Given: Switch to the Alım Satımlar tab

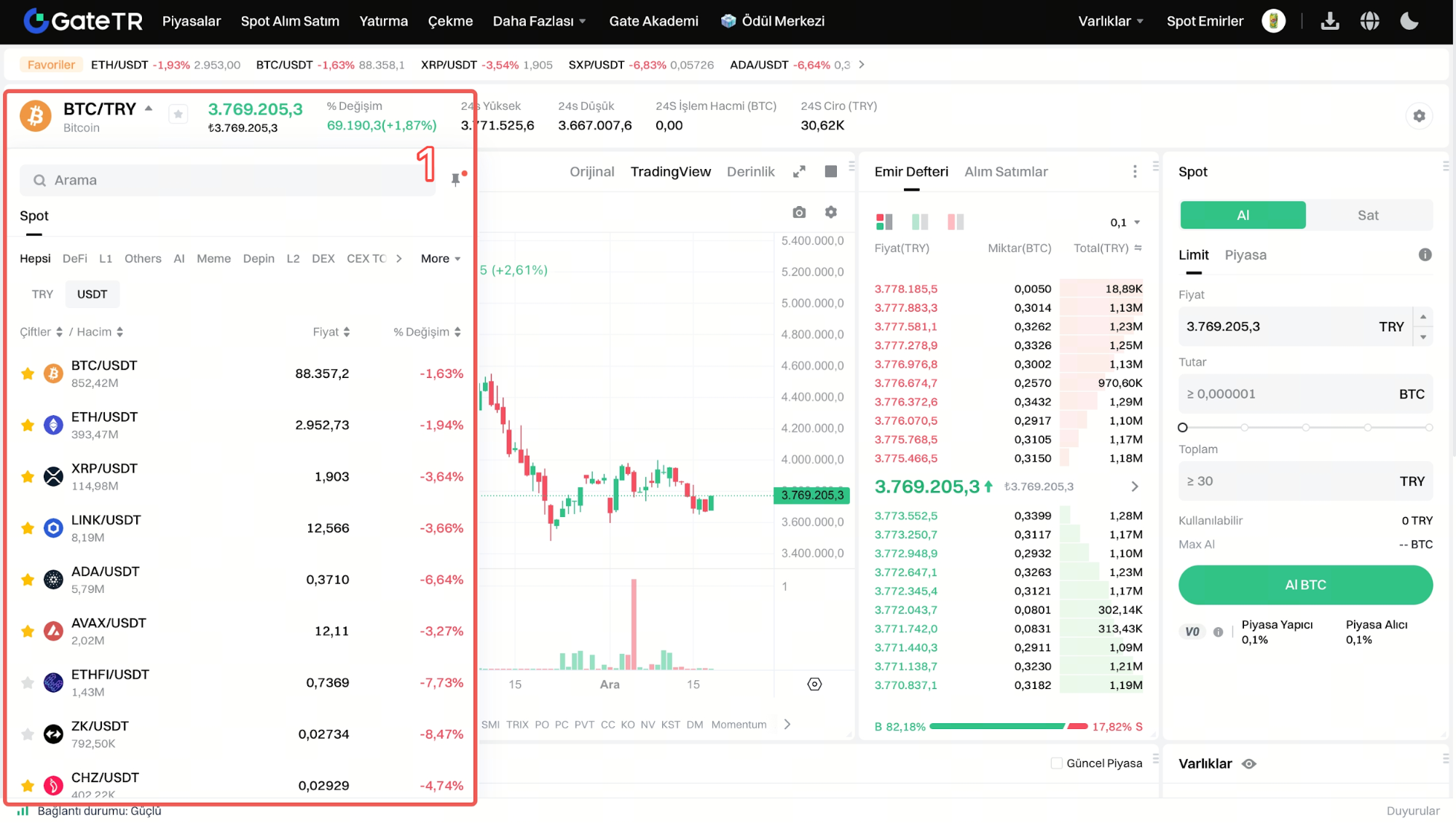Looking at the screenshot, I should click(x=1006, y=172).
